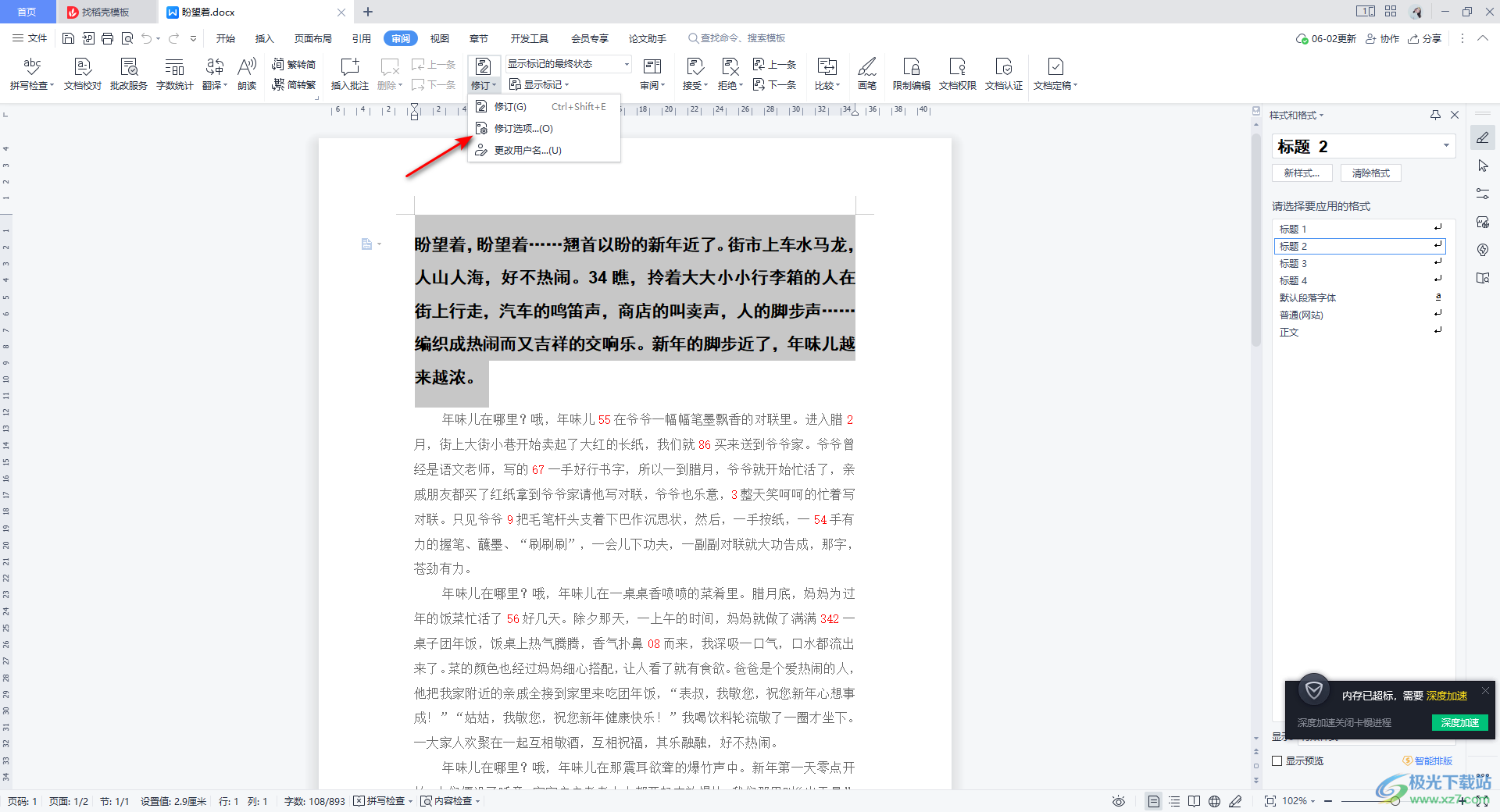Open 文档权限 document permissions

(958, 74)
